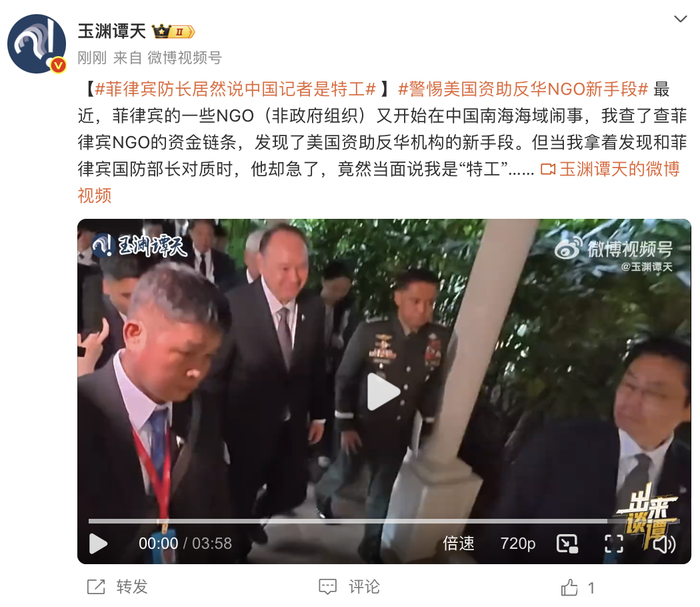The width and height of the screenshot is (700, 607).
Task: Click the 玉渊谭天 account name
Action: tap(112, 31)
